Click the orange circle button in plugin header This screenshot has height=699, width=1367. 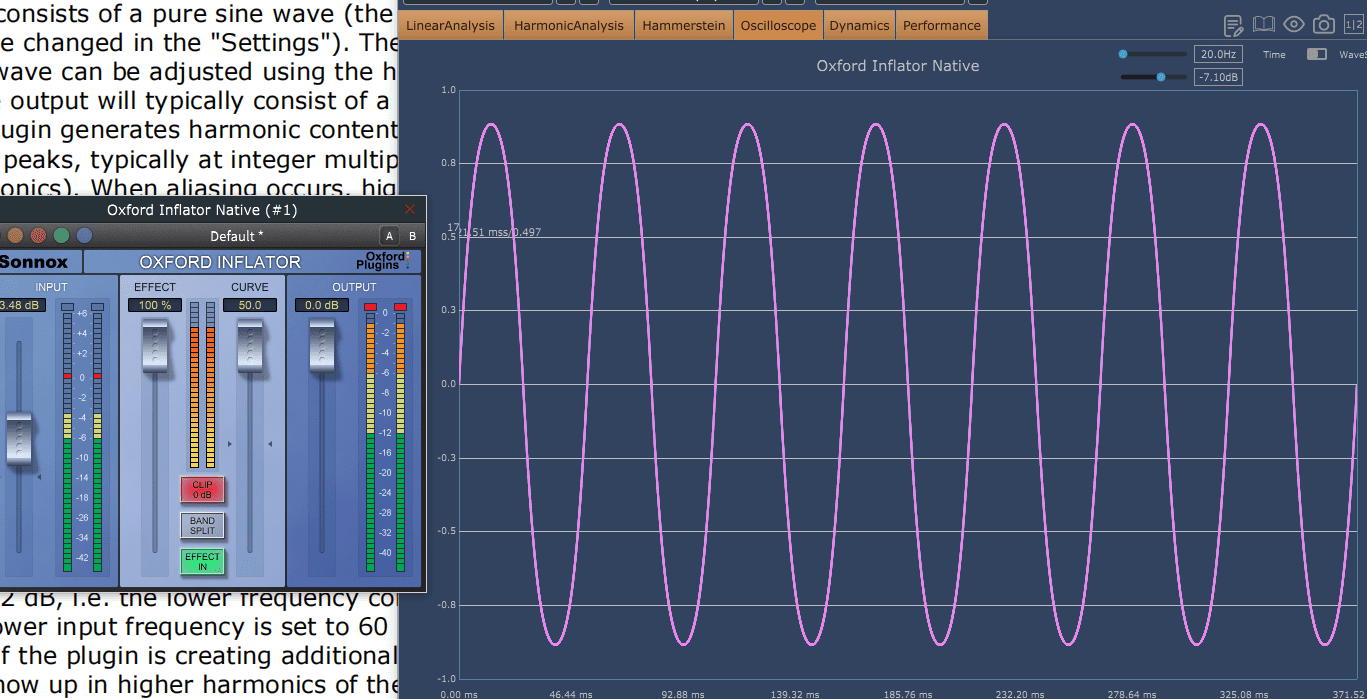point(15,236)
